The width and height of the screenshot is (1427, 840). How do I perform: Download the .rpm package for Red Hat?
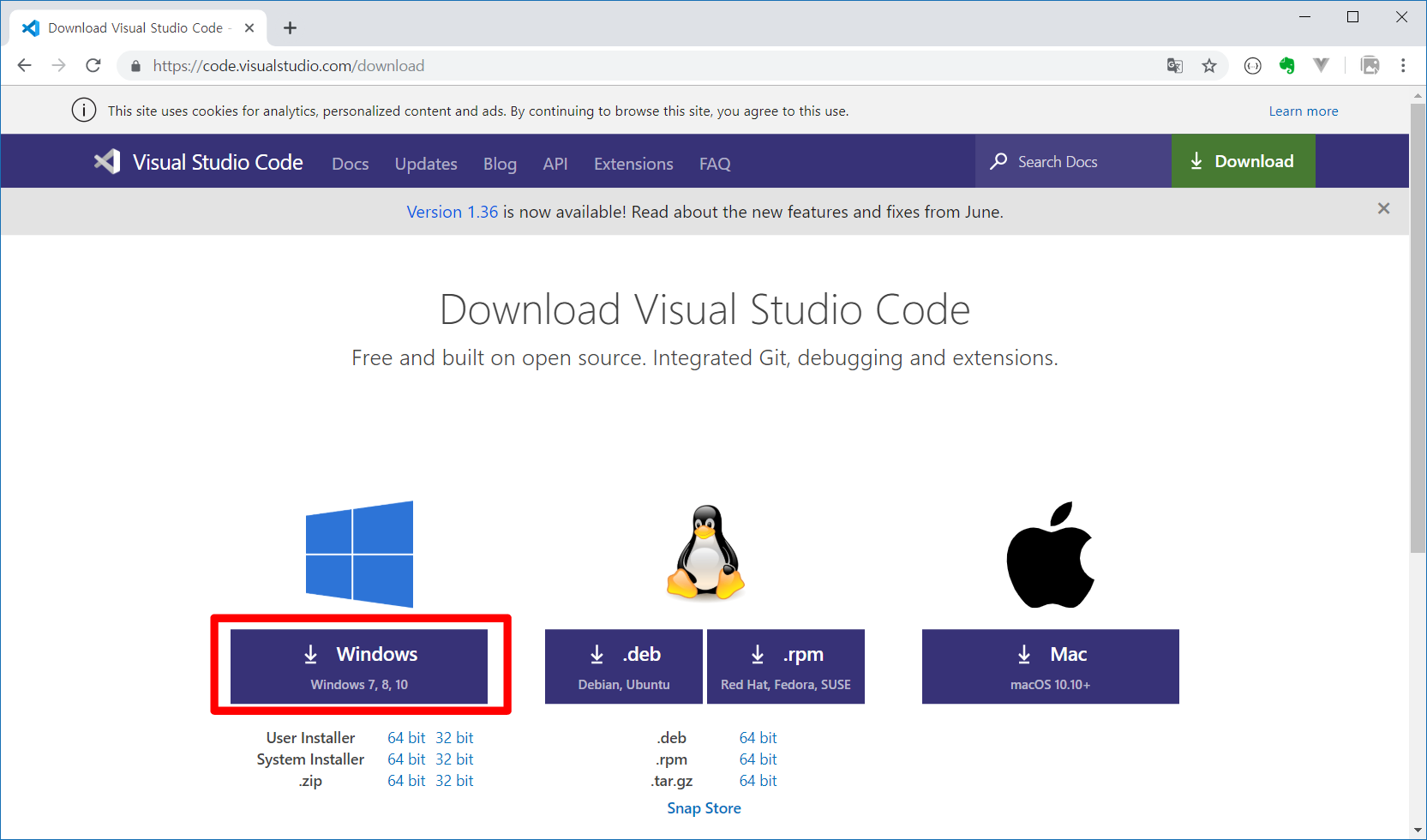tap(786, 667)
